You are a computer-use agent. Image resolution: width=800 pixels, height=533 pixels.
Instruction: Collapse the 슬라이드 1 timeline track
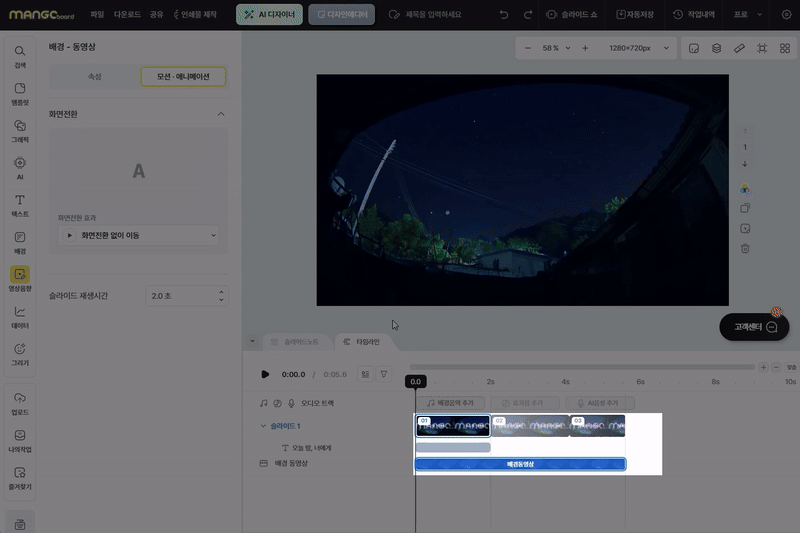click(263, 426)
